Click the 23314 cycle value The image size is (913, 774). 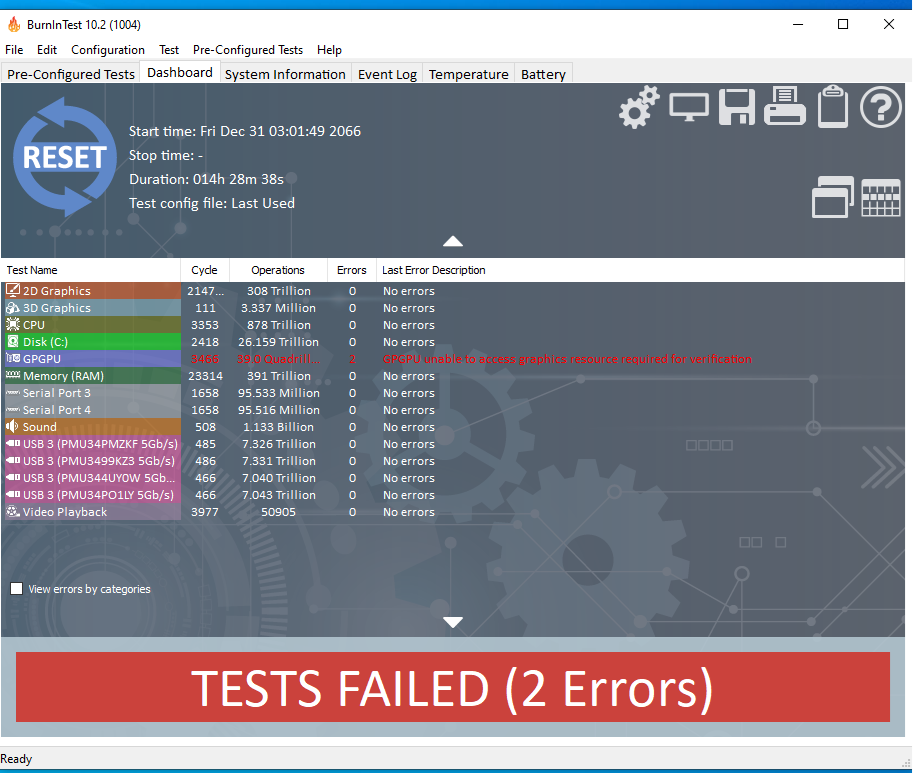click(206, 376)
